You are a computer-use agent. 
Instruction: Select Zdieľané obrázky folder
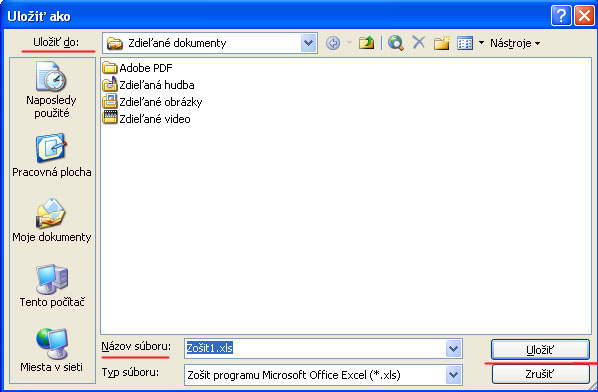point(152,102)
